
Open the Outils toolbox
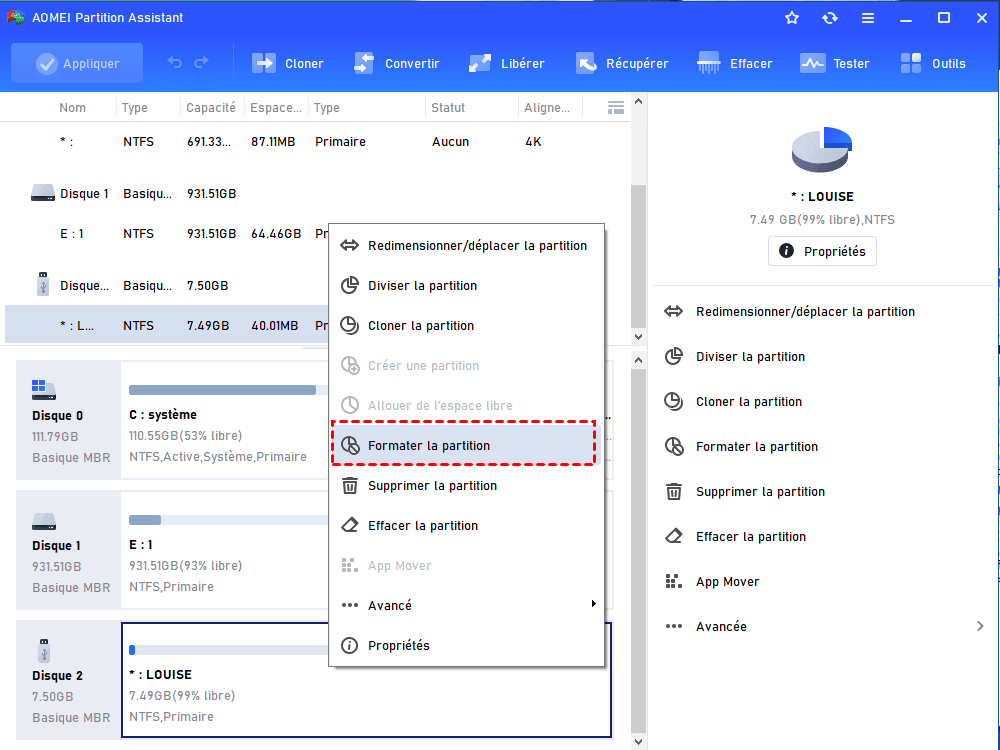(x=911, y=63)
